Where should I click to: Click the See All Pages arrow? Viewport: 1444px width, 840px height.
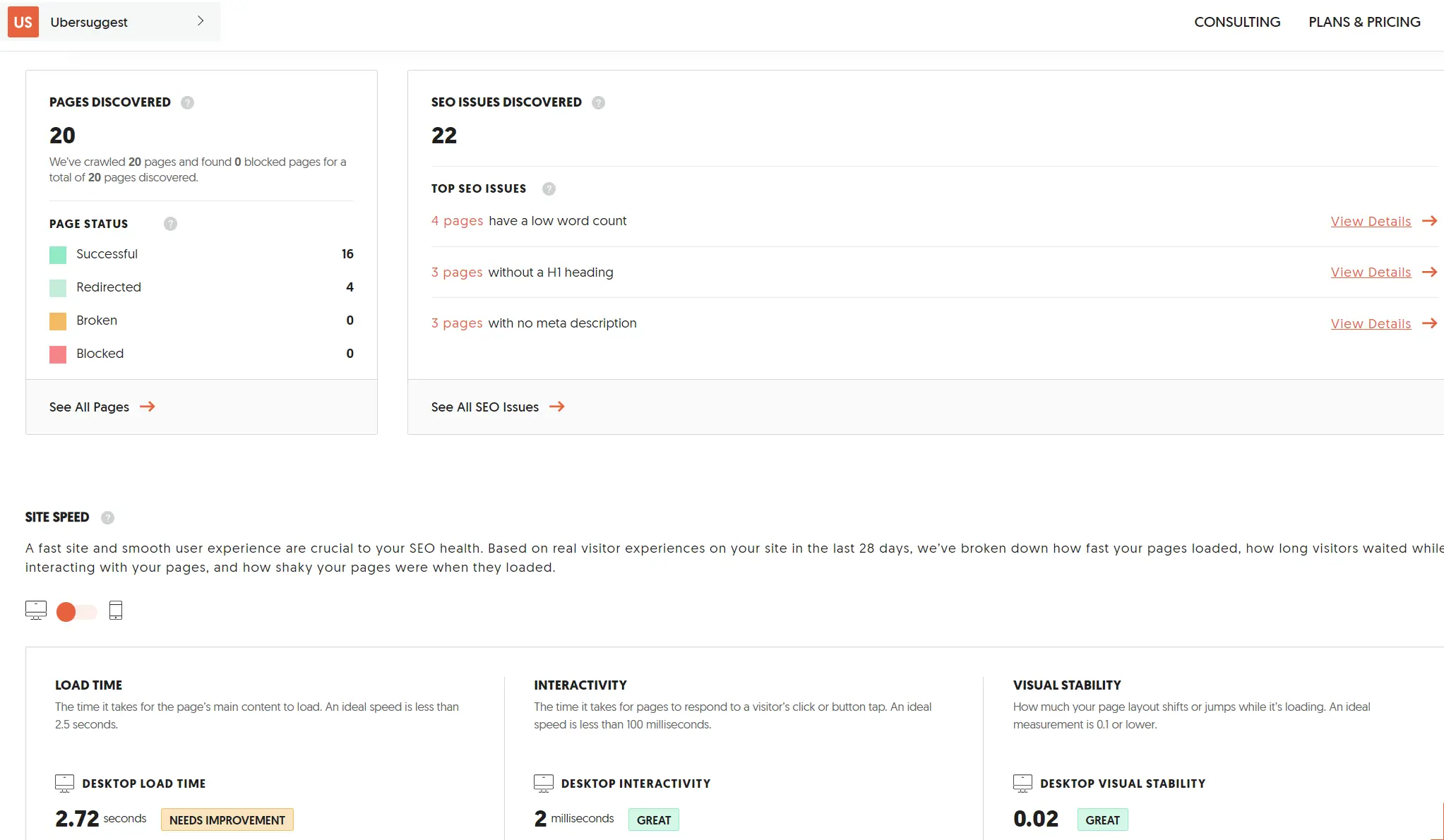click(x=148, y=407)
